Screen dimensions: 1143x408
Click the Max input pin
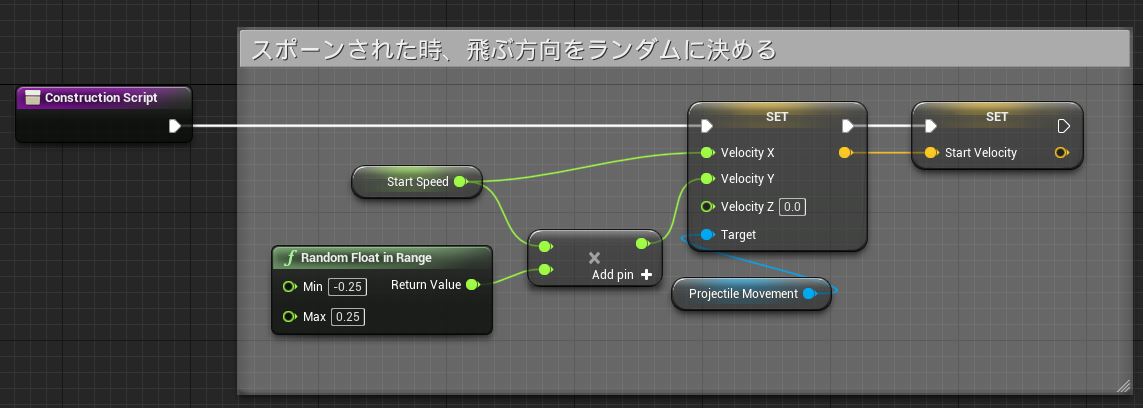[x=289, y=317]
